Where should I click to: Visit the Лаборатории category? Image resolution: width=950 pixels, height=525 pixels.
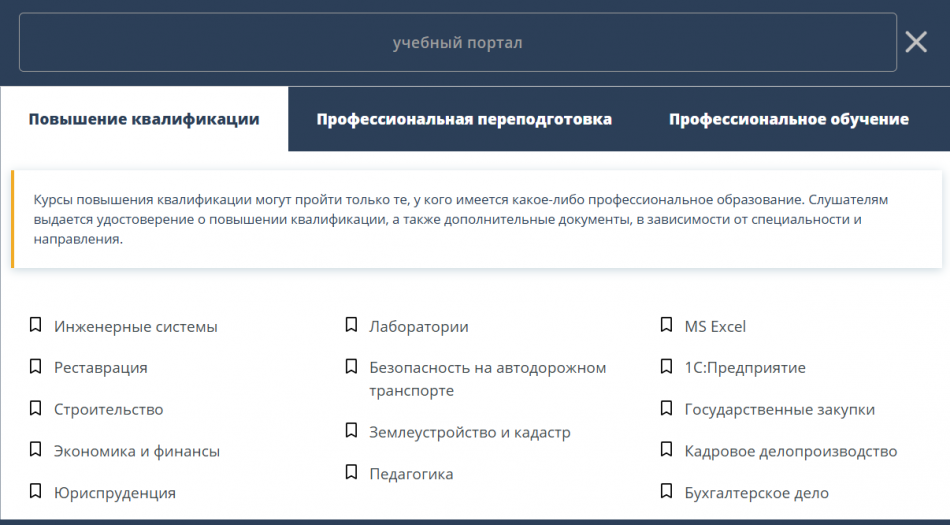click(x=419, y=326)
